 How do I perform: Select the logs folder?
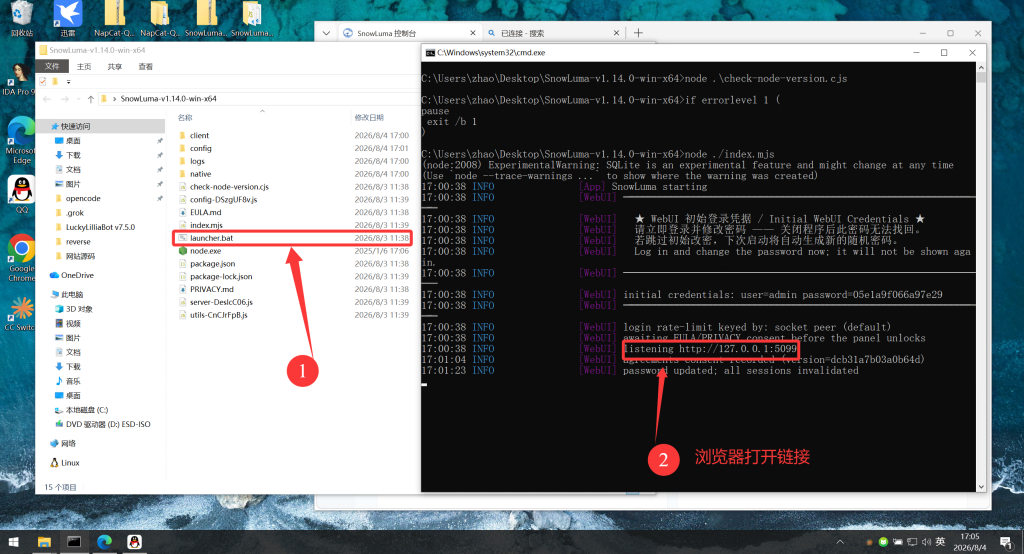pyautogui.click(x=197, y=161)
